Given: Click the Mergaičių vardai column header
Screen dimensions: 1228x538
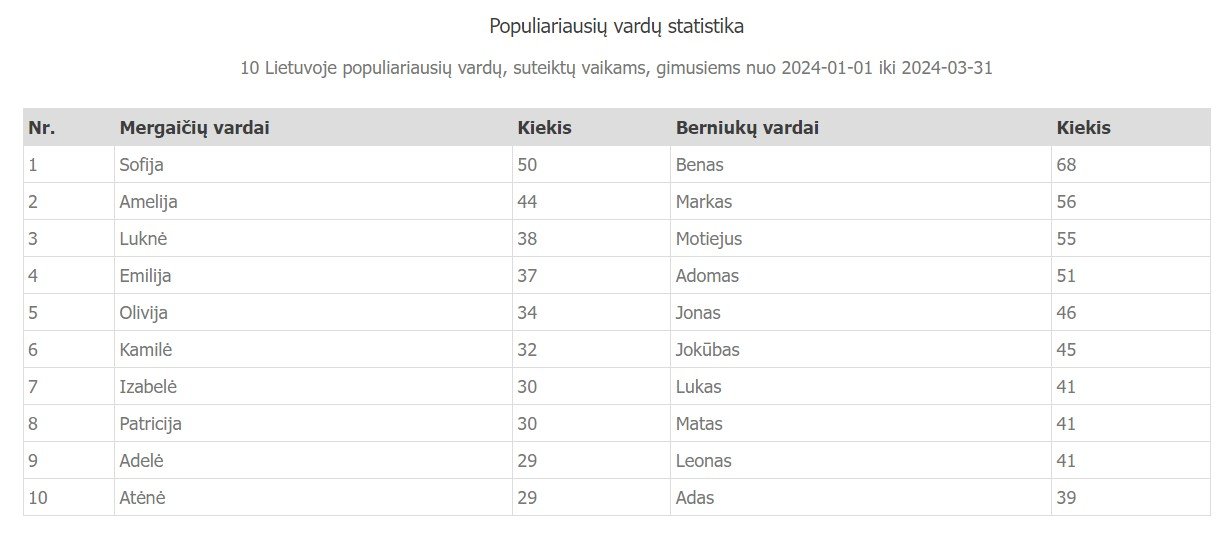Looking at the screenshot, I should (x=194, y=128).
